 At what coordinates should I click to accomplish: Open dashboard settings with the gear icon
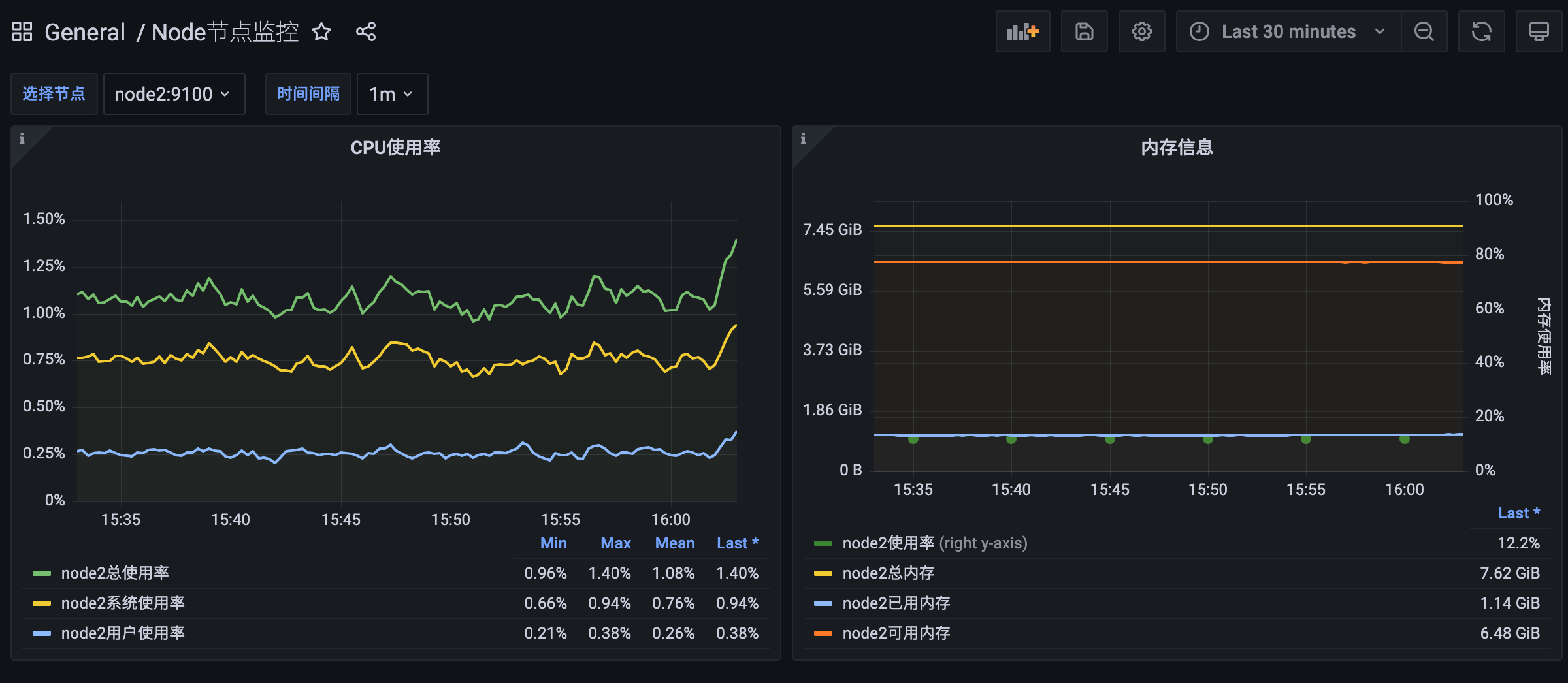[x=1141, y=31]
